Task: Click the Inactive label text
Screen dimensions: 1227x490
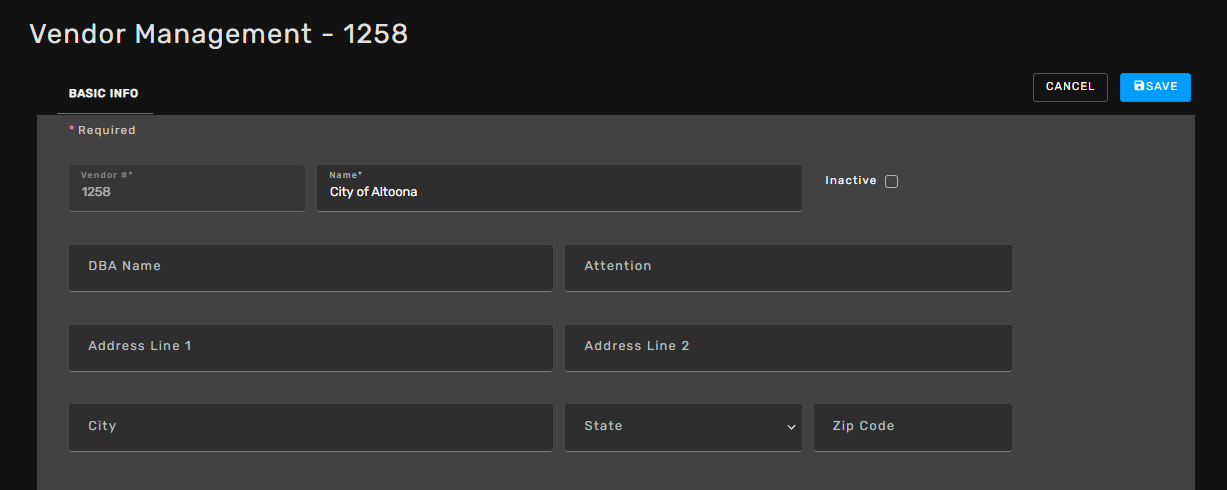Action: click(850, 181)
